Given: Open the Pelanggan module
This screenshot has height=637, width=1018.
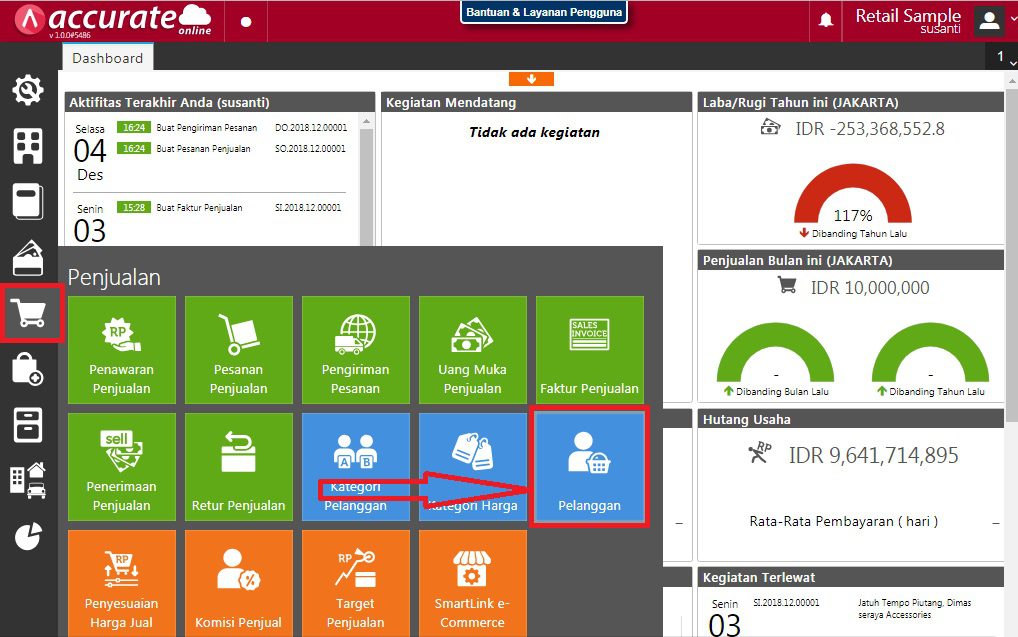Looking at the screenshot, I should click(x=589, y=466).
